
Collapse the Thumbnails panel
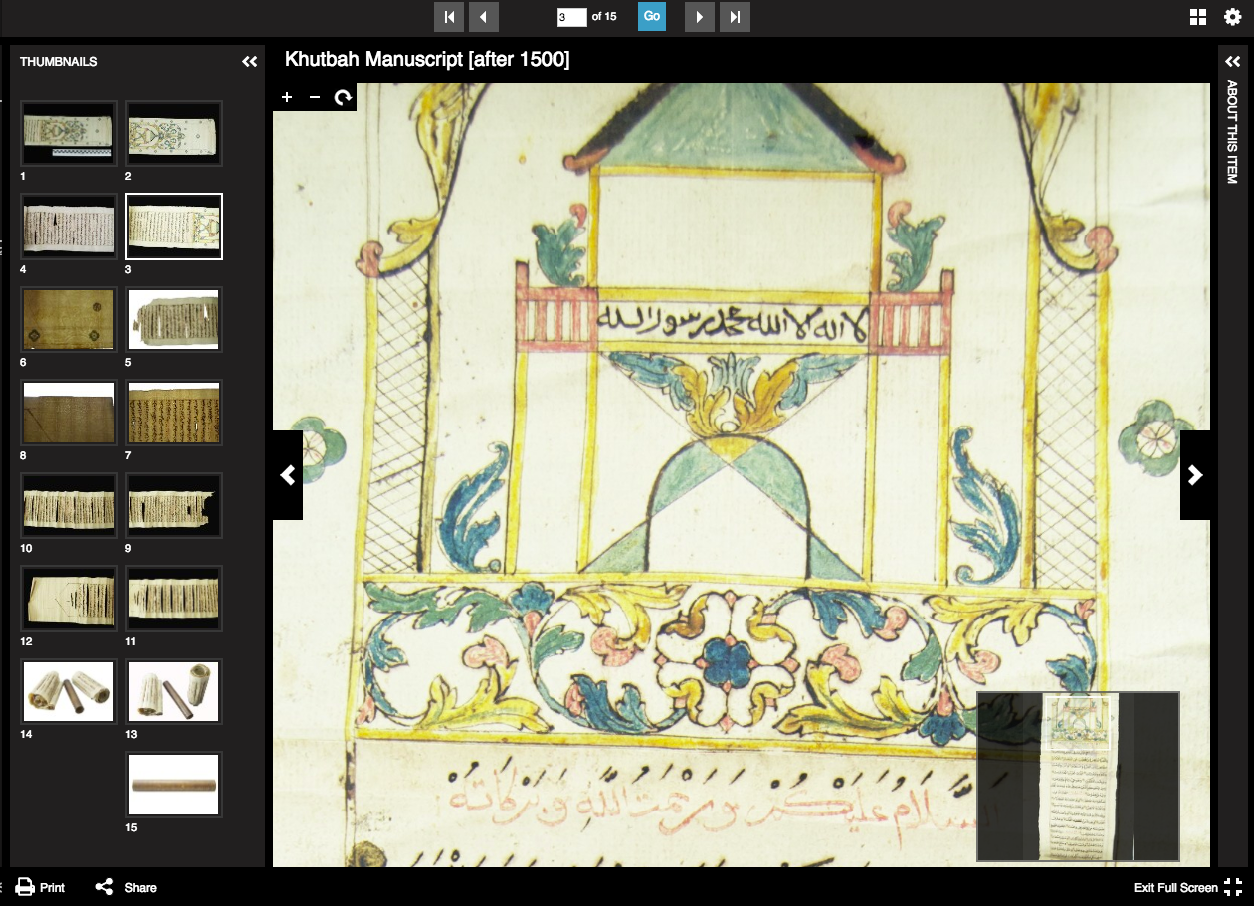pyautogui.click(x=250, y=62)
